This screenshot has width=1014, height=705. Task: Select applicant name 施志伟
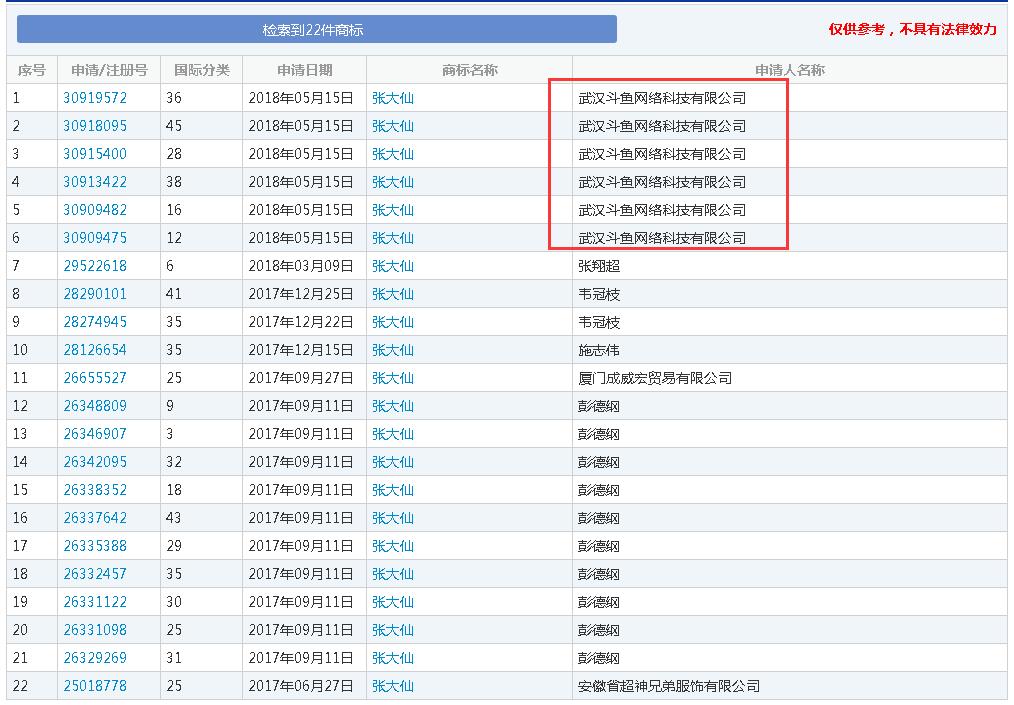(x=599, y=350)
